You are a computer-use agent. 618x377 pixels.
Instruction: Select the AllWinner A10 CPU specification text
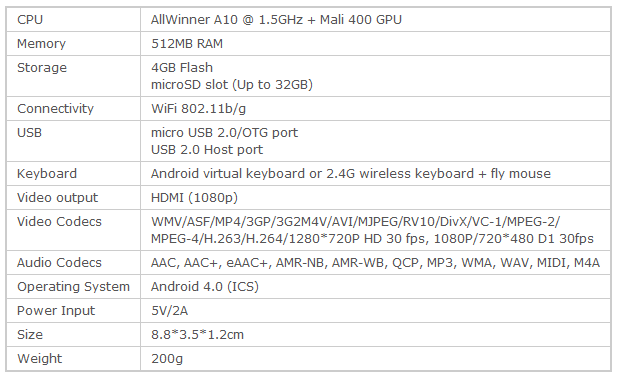click(x=276, y=20)
